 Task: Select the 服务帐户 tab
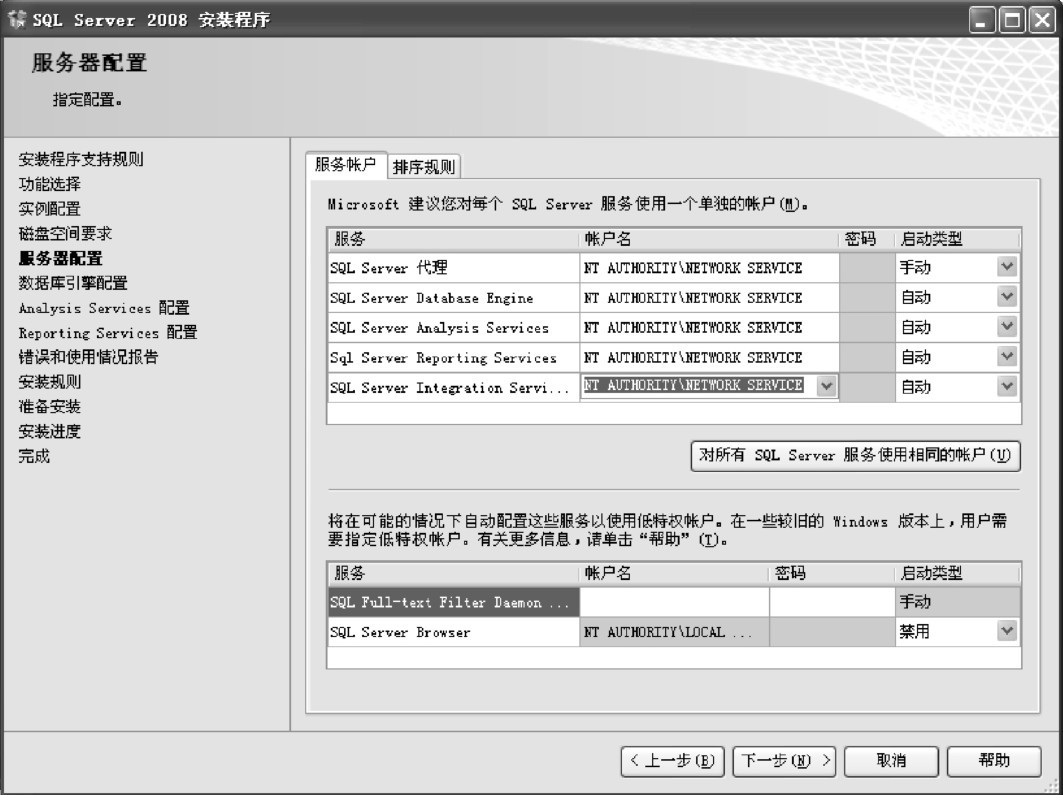(346, 165)
